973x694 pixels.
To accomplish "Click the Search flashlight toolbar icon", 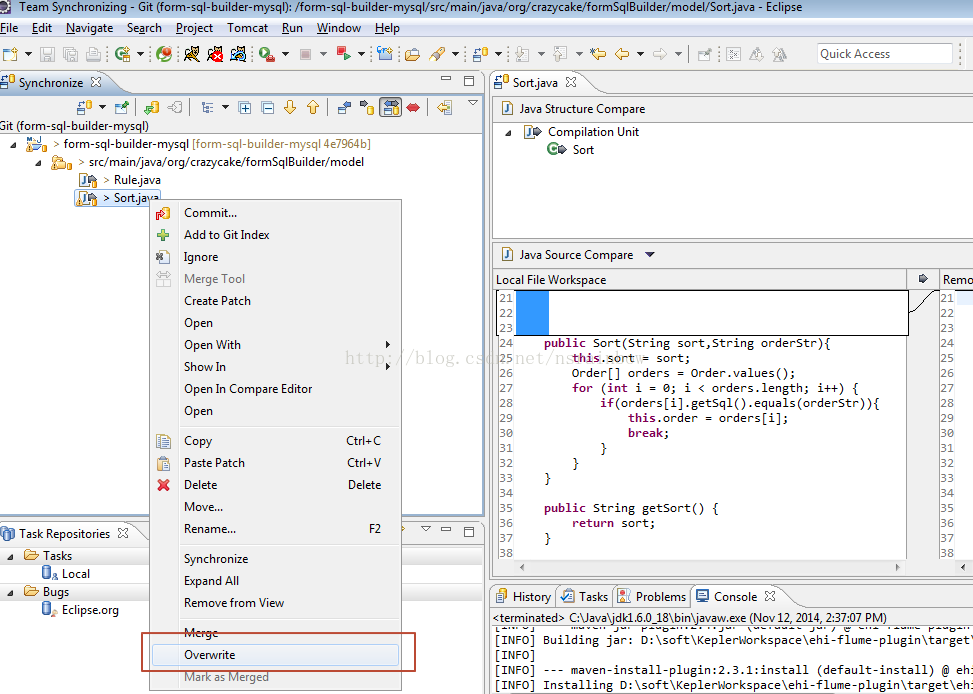I will 437,55.
